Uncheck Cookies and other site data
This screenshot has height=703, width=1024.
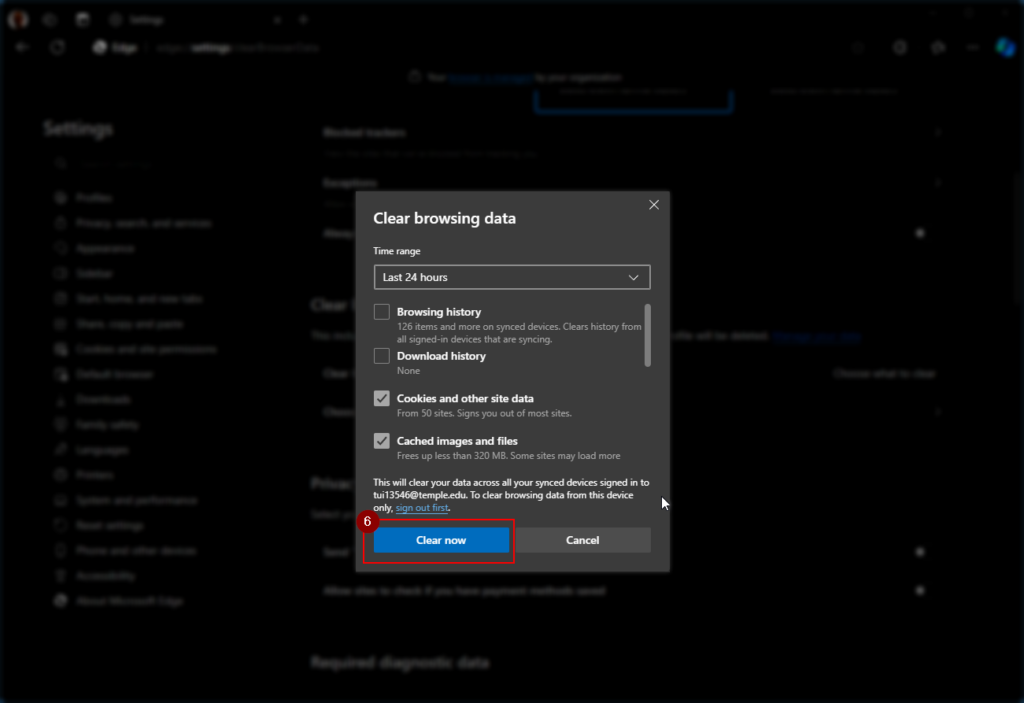(x=382, y=398)
